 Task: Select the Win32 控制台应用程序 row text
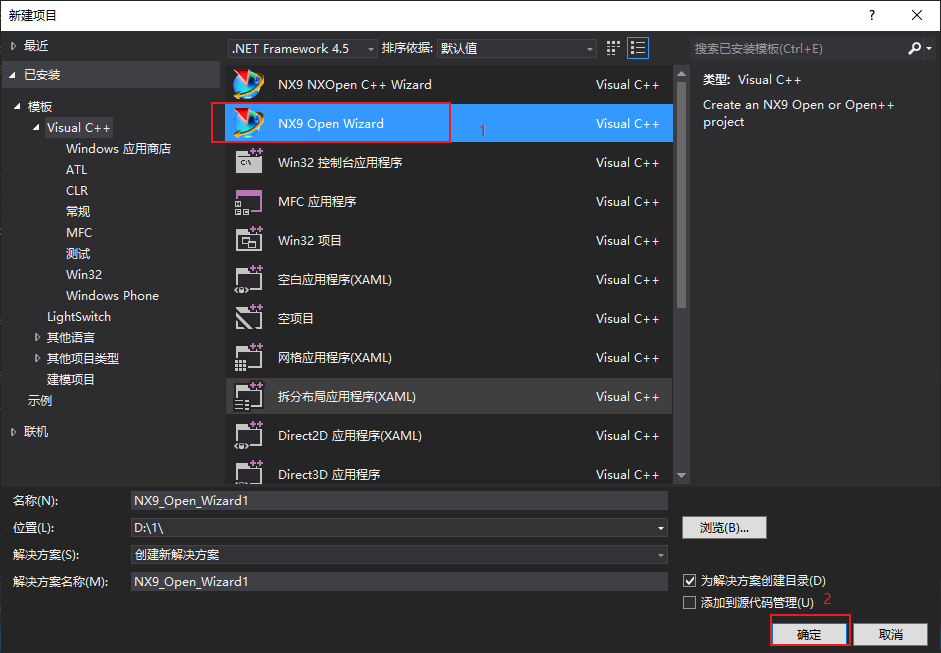point(340,163)
